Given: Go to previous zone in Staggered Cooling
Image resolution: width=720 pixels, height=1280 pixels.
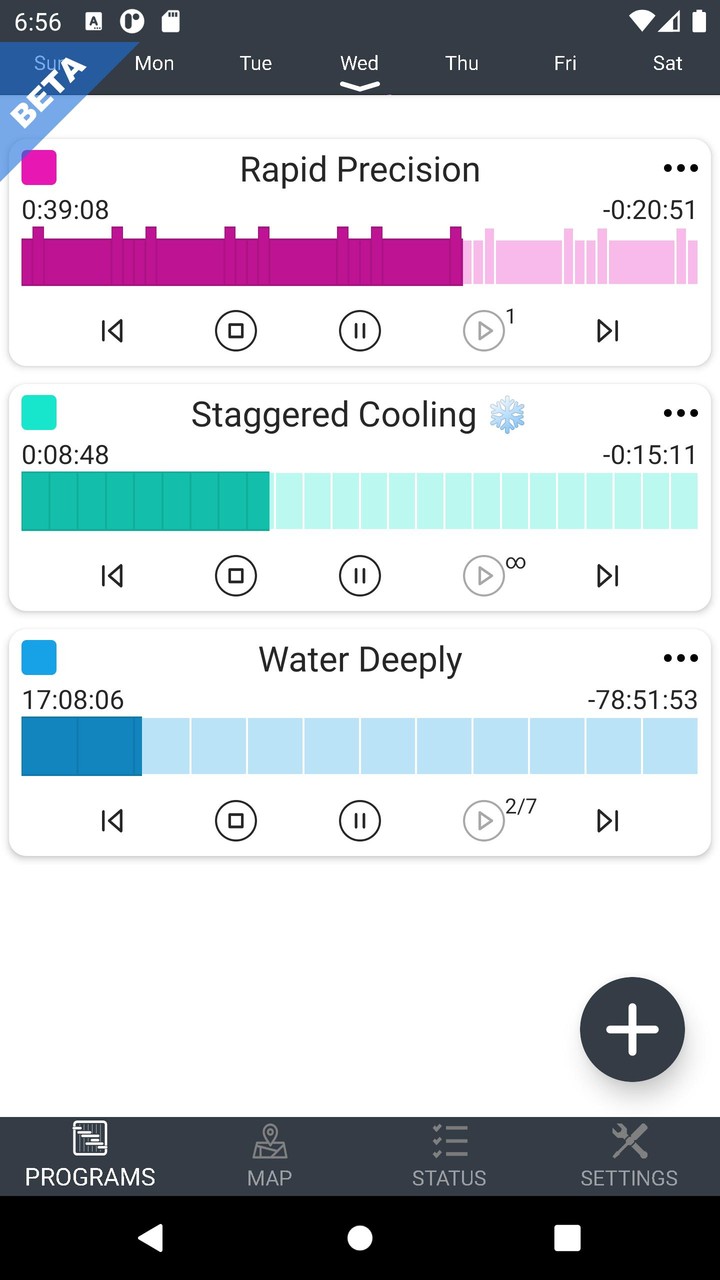Looking at the screenshot, I should pos(112,575).
